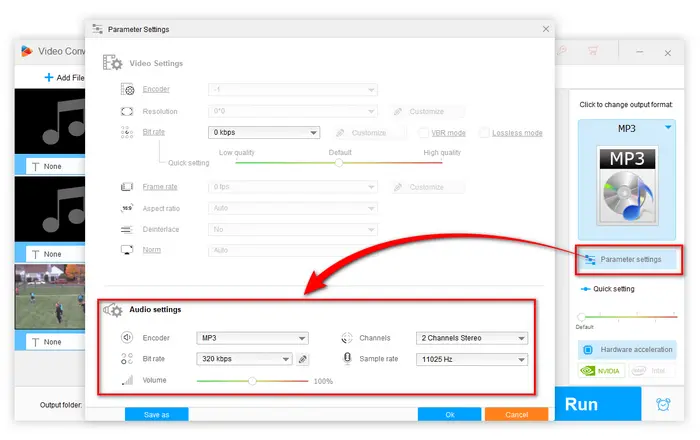The height and width of the screenshot is (440, 700).
Task: Open the video Bit rate 0 kbps dropdown
Action: tap(264, 133)
